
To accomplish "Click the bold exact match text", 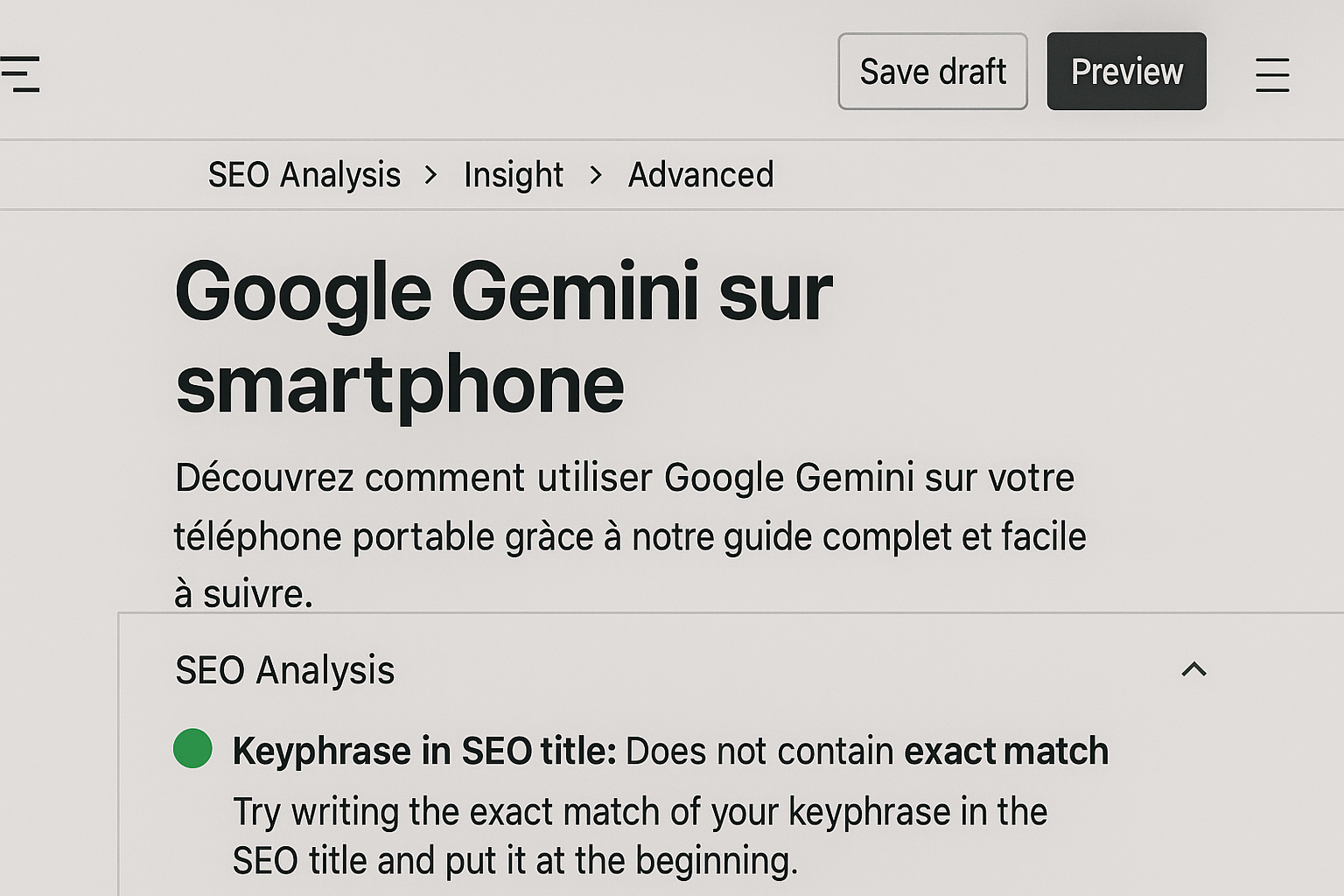I will [x=1006, y=751].
